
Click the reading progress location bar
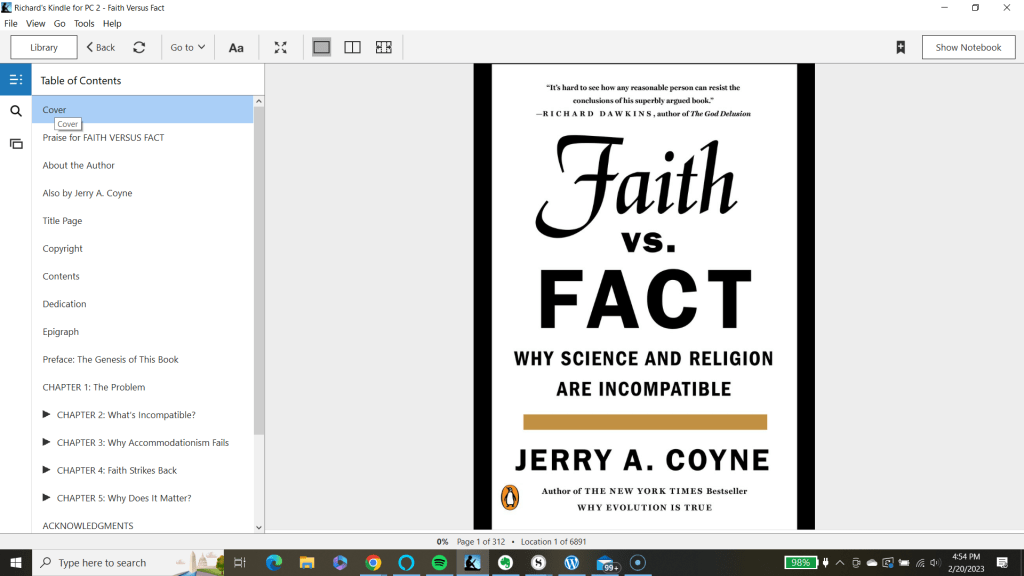(511, 542)
